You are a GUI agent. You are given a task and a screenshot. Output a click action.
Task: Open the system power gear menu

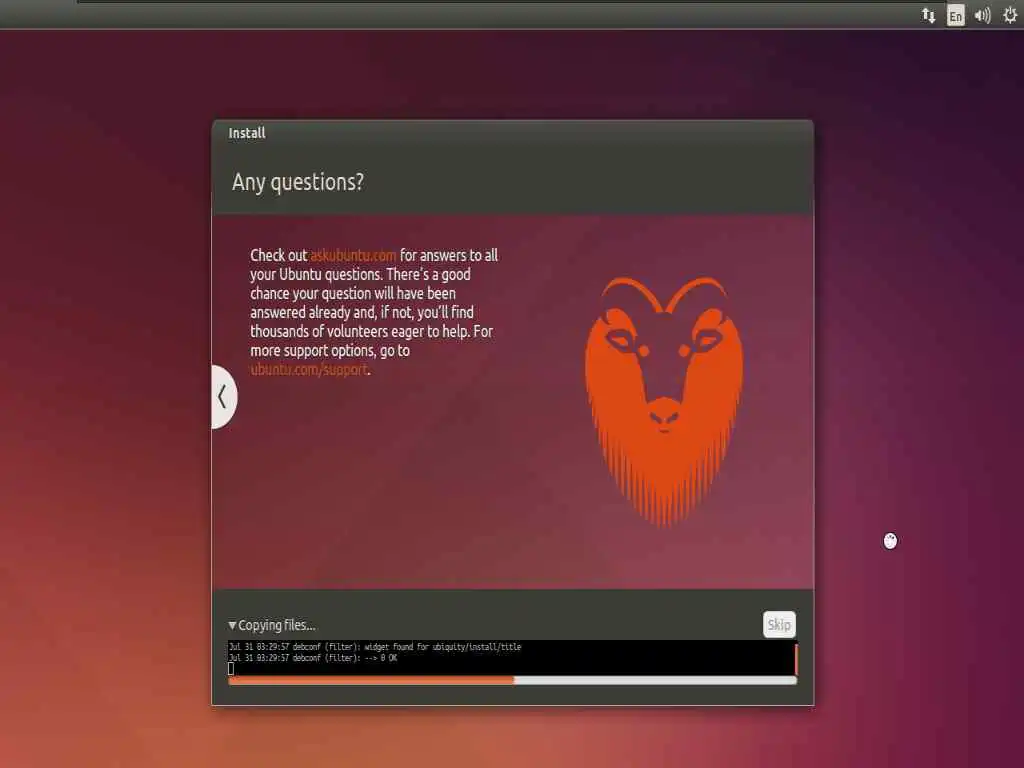(1010, 15)
